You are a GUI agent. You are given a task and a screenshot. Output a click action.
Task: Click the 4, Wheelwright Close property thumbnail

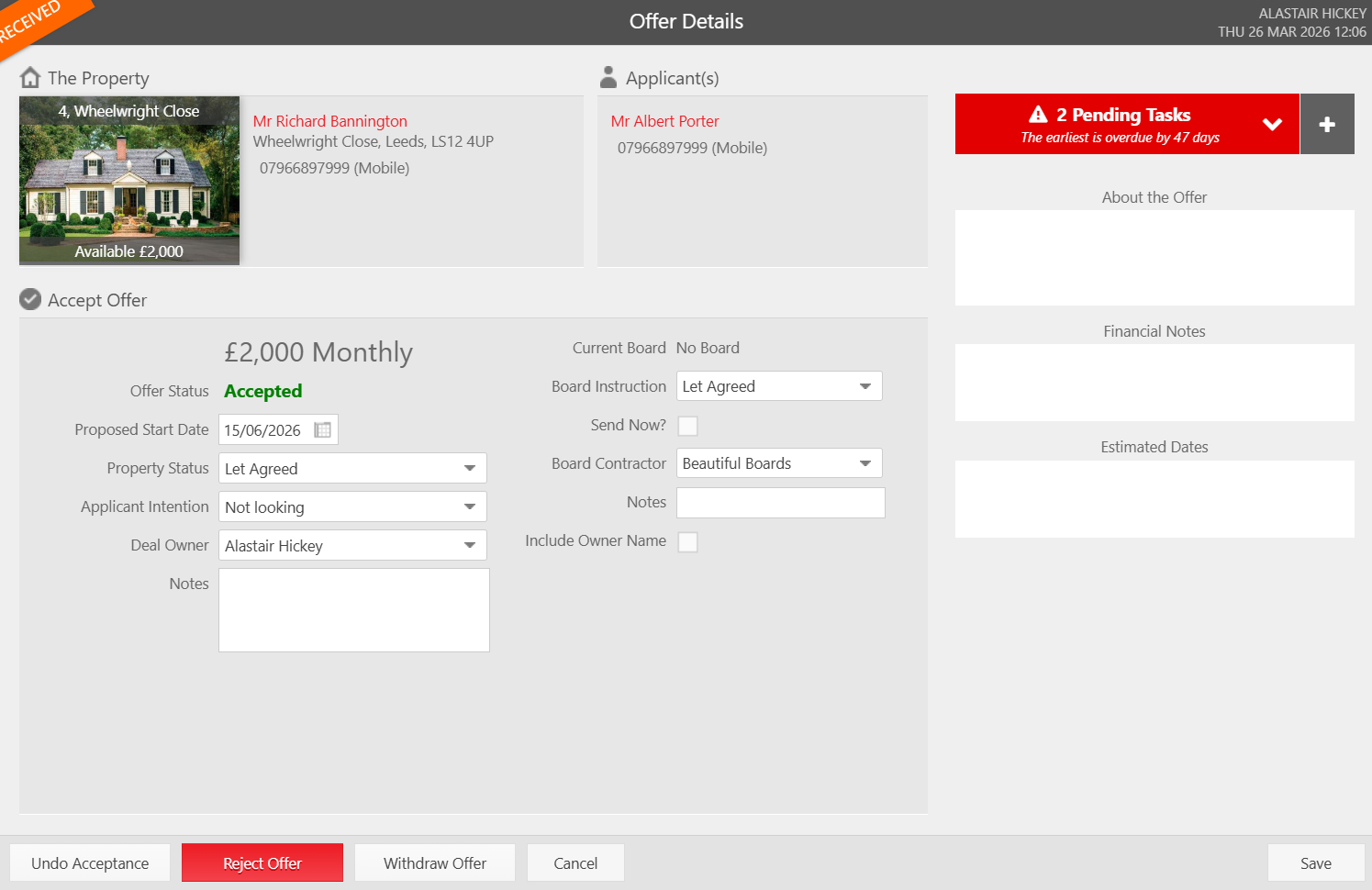click(129, 181)
